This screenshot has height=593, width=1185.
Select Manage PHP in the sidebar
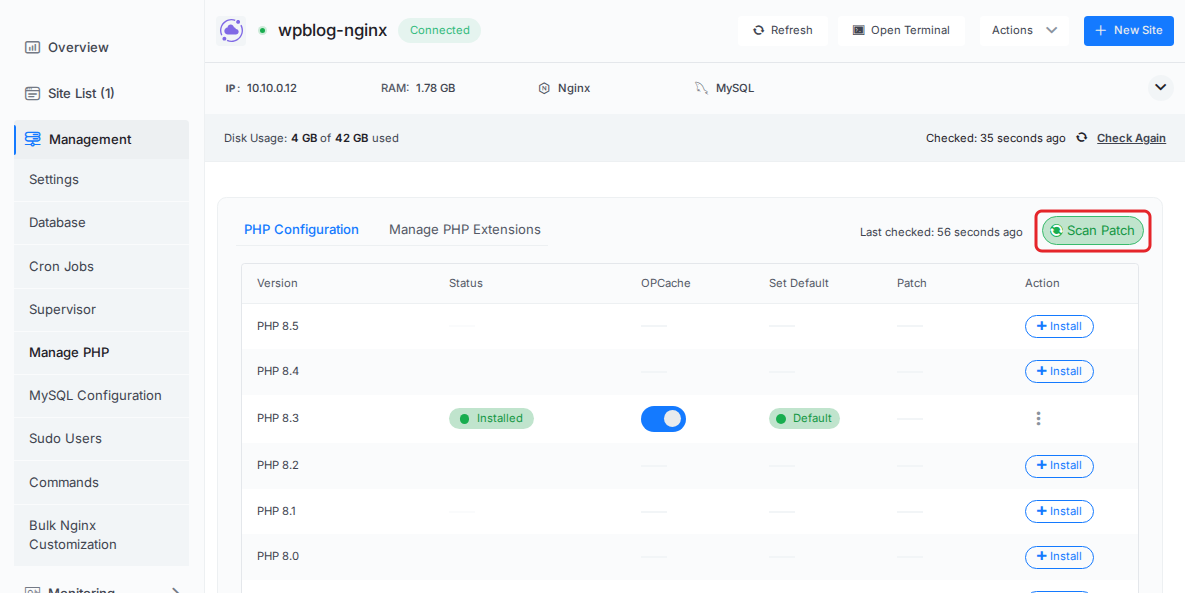point(101,353)
